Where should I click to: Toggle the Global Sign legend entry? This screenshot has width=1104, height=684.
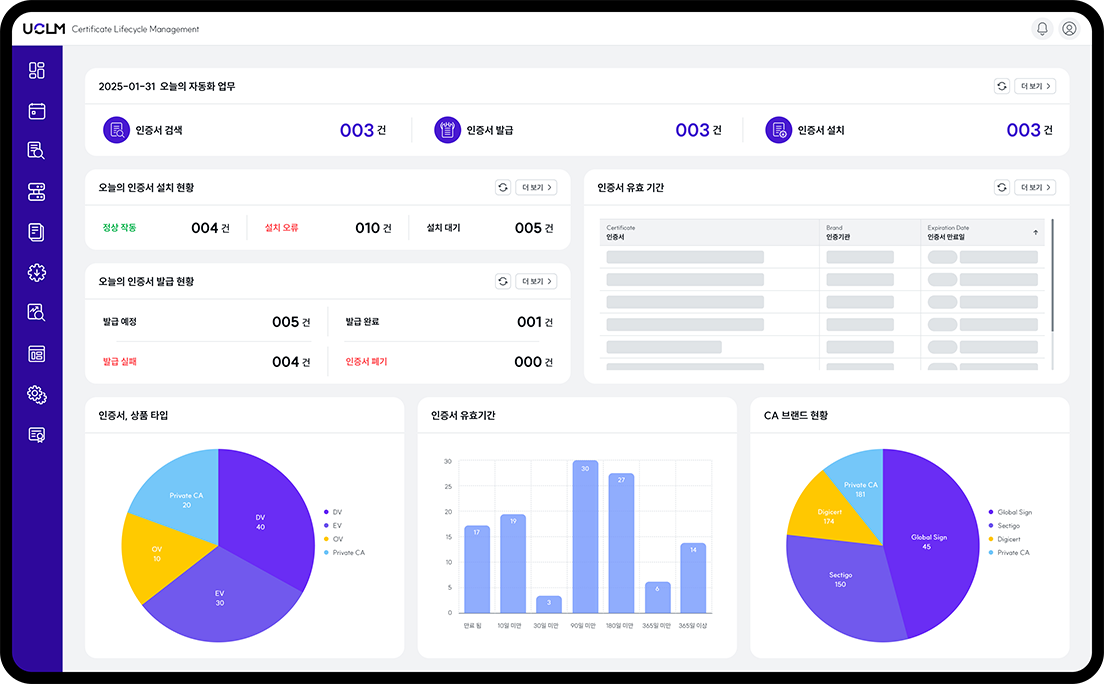(x=1013, y=512)
